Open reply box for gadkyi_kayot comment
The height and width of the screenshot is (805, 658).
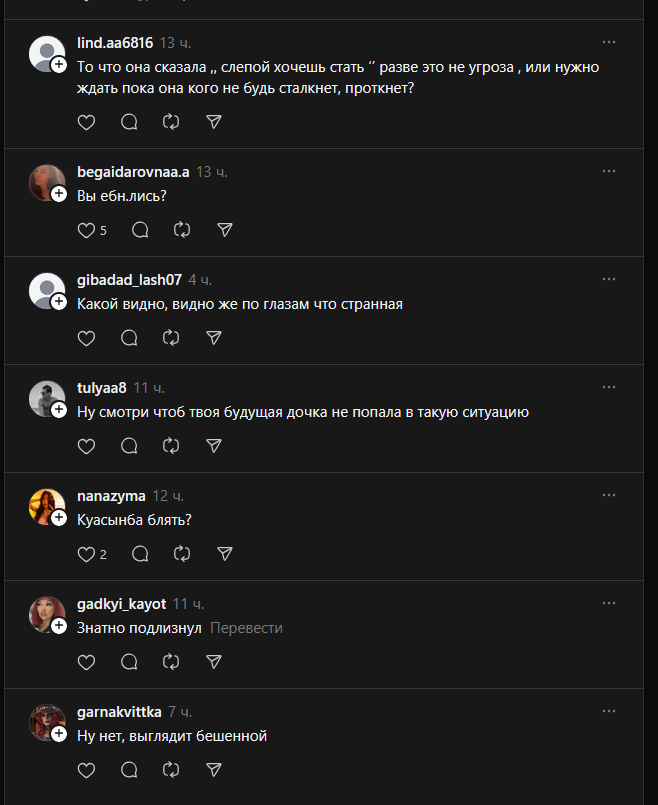129,662
